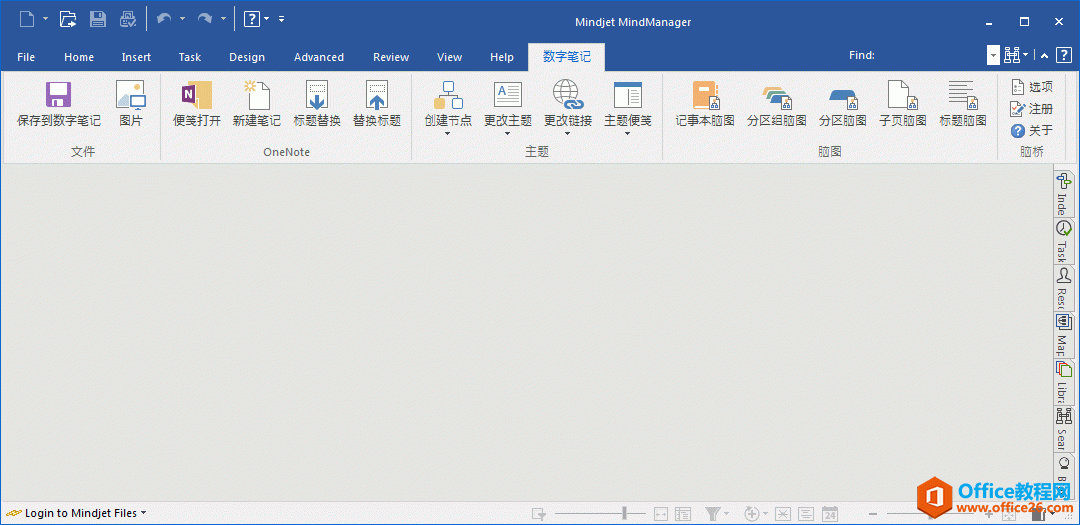
Task: Click calendar 24 icon in status bar
Action: pos(831,513)
